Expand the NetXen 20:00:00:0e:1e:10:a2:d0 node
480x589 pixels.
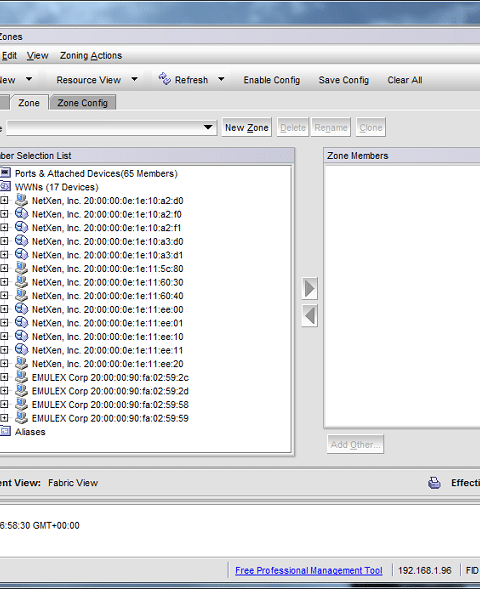click(4, 201)
